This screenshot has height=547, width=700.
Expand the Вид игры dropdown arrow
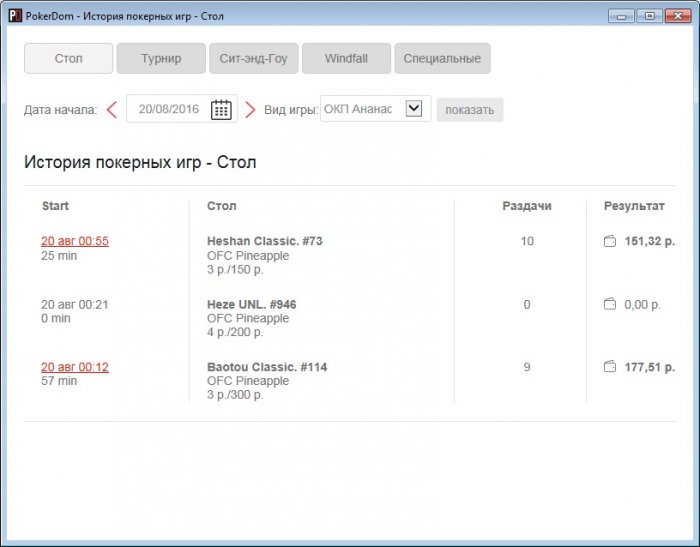click(414, 109)
